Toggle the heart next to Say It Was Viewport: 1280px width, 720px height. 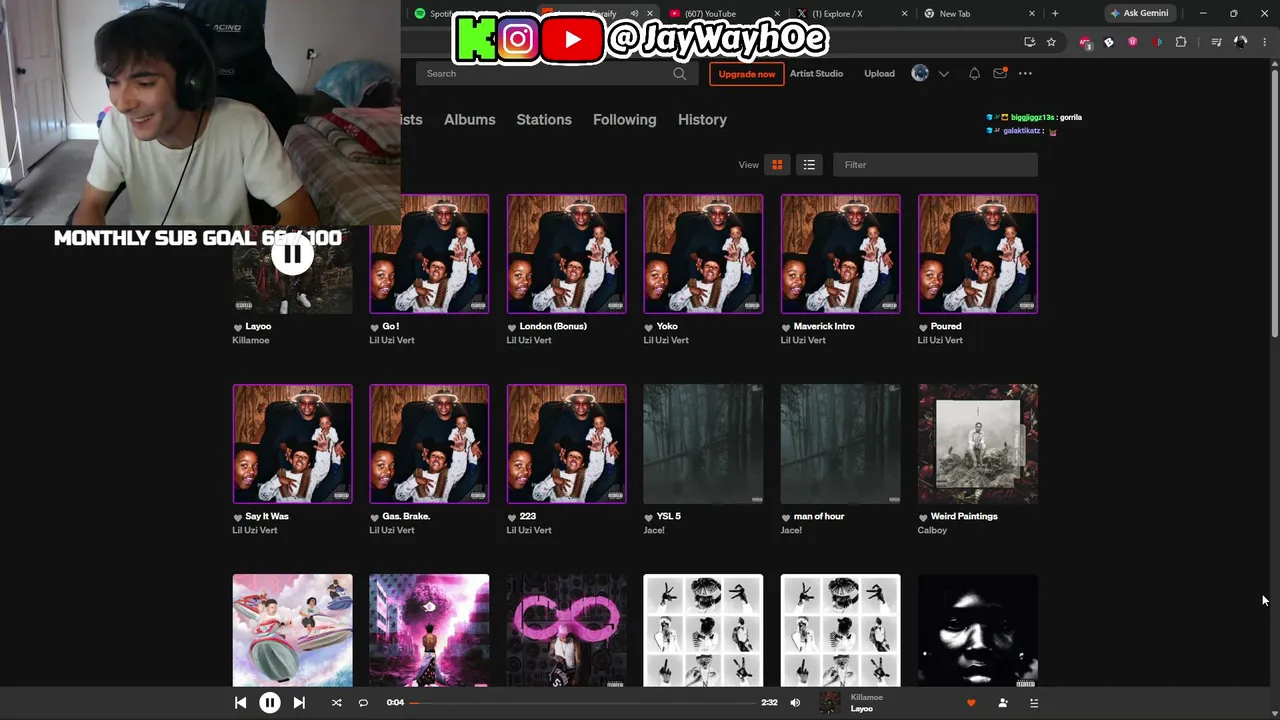[238, 517]
